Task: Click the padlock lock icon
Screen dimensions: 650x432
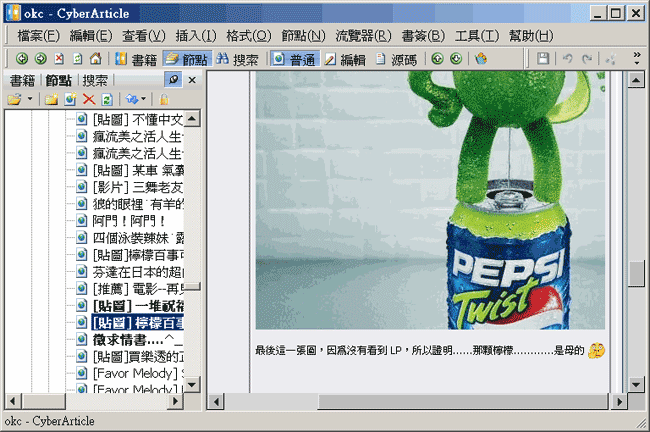Action: tap(164, 100)
